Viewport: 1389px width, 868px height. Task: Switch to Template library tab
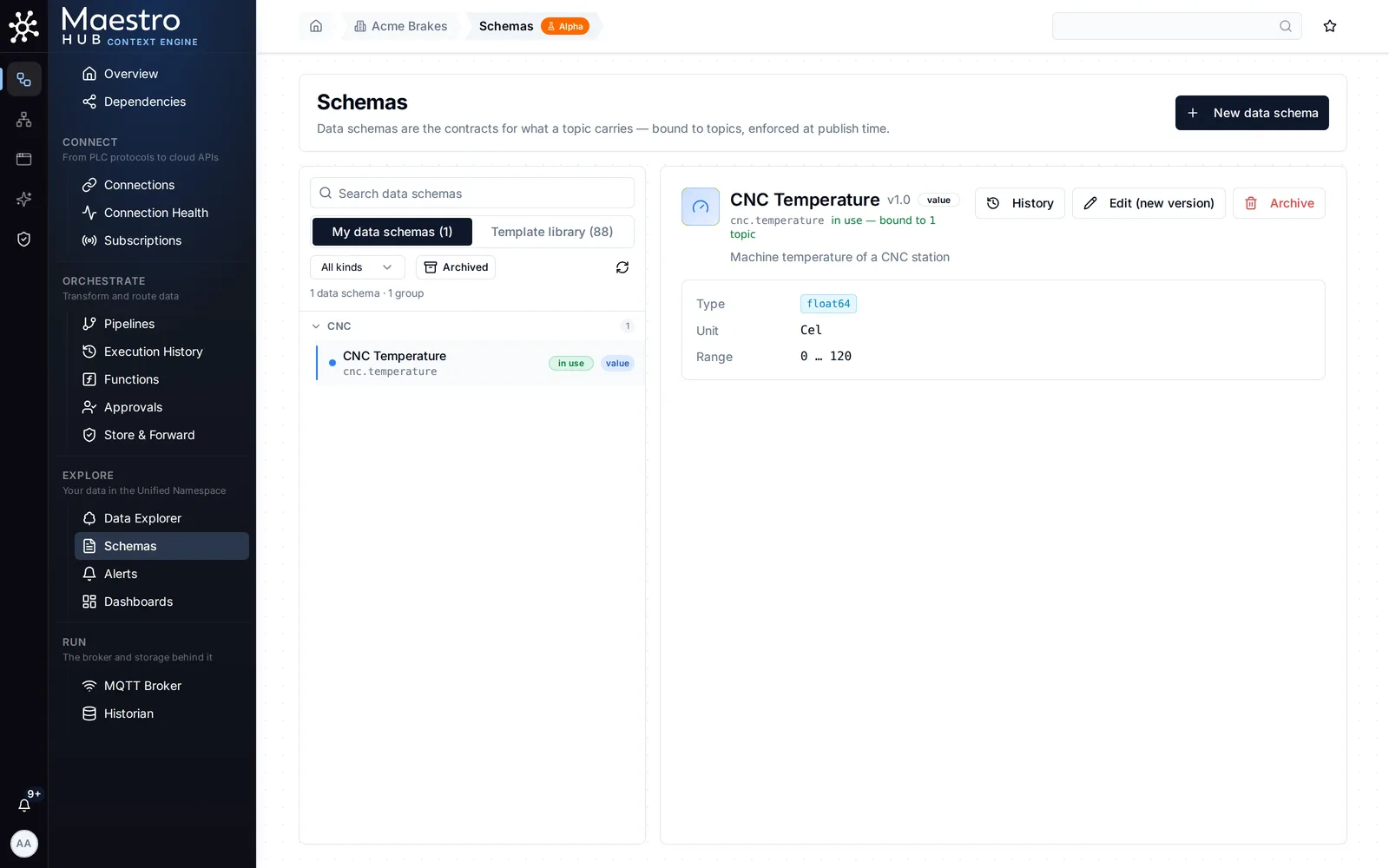tap(552, 232)
